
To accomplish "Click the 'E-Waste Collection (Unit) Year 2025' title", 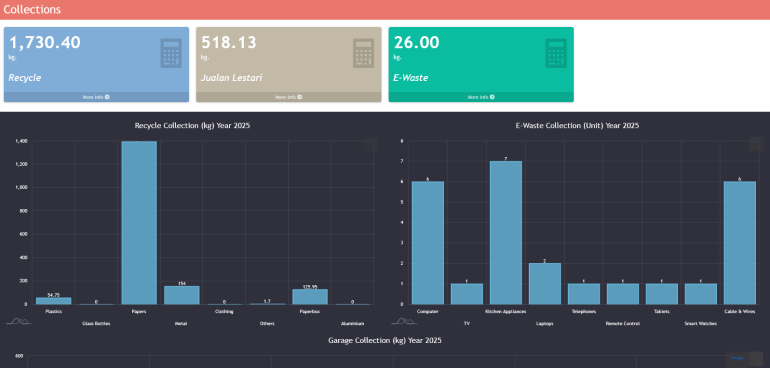I will click(577, 125).
